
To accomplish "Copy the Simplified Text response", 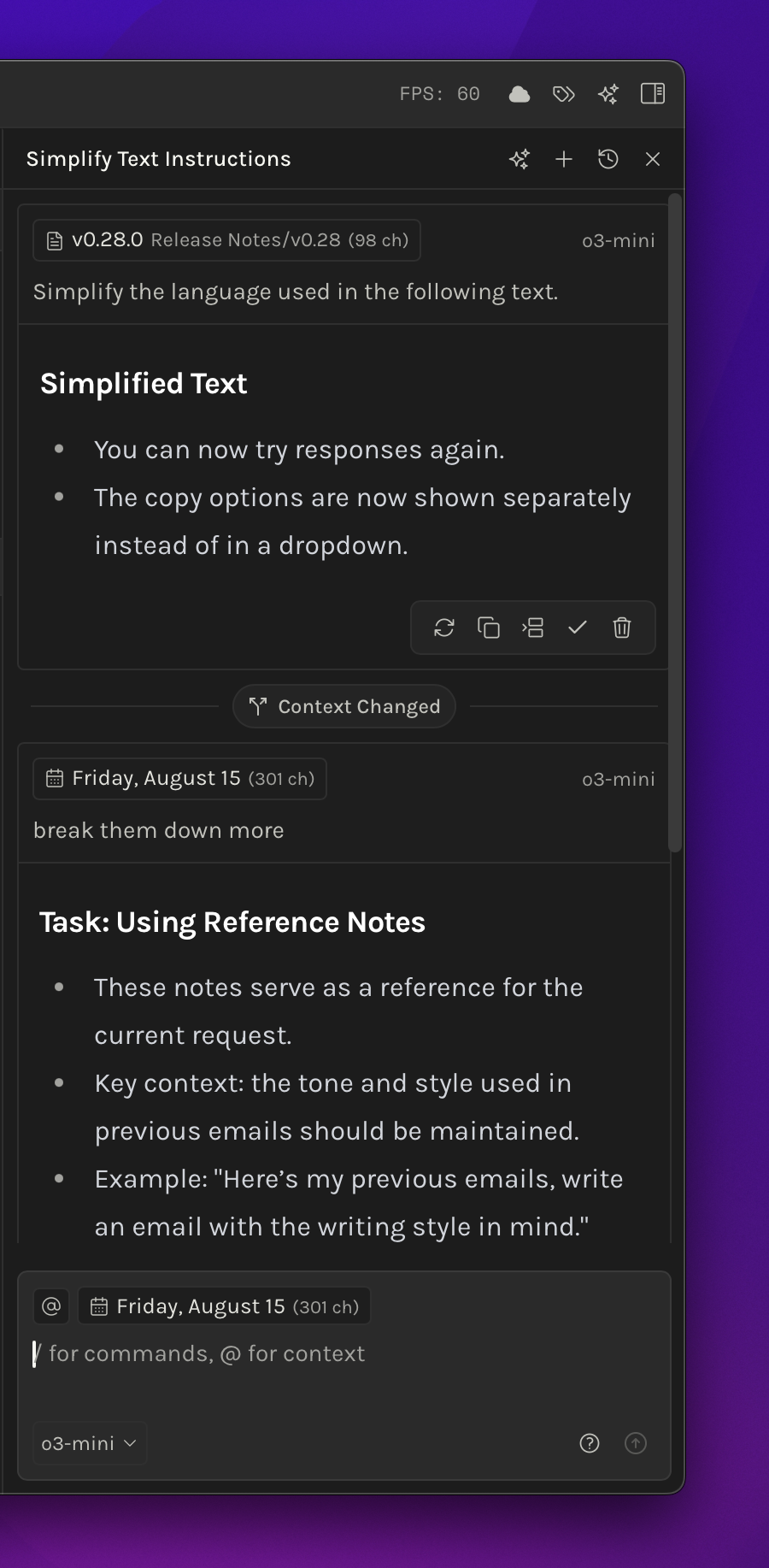I will 489,628.
